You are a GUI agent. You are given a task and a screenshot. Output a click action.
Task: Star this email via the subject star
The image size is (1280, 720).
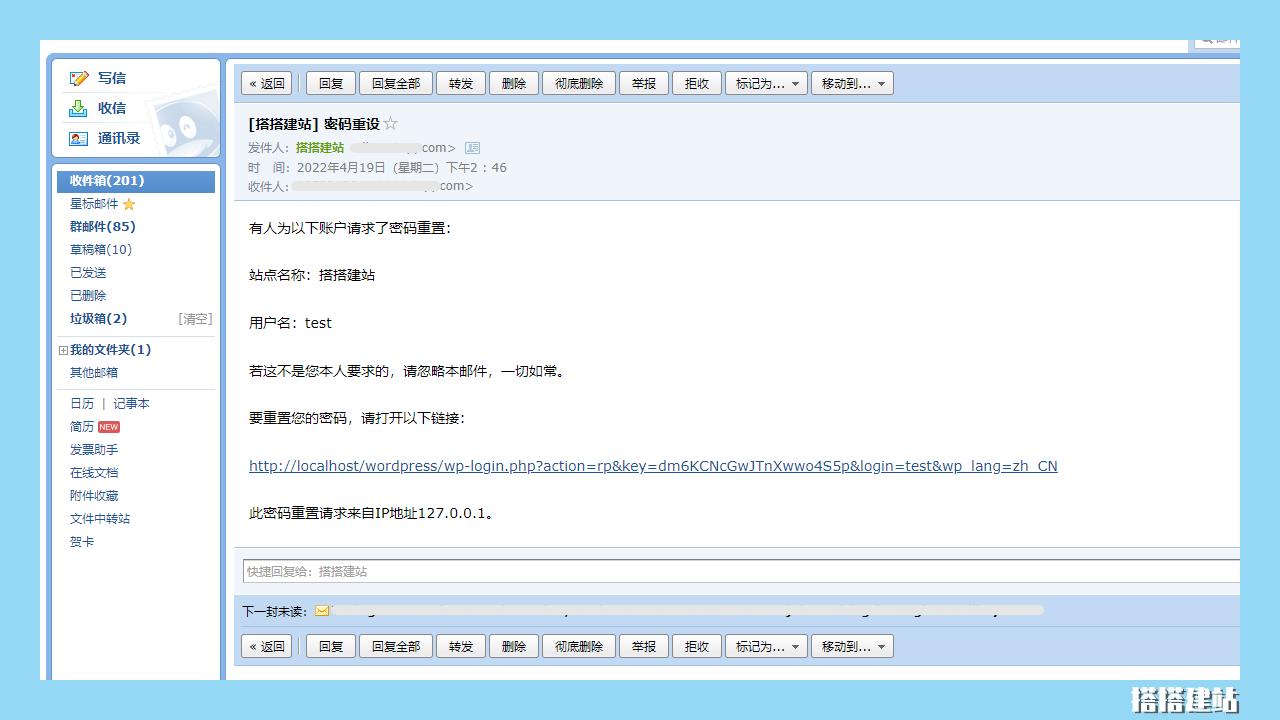tap(390, 123)
